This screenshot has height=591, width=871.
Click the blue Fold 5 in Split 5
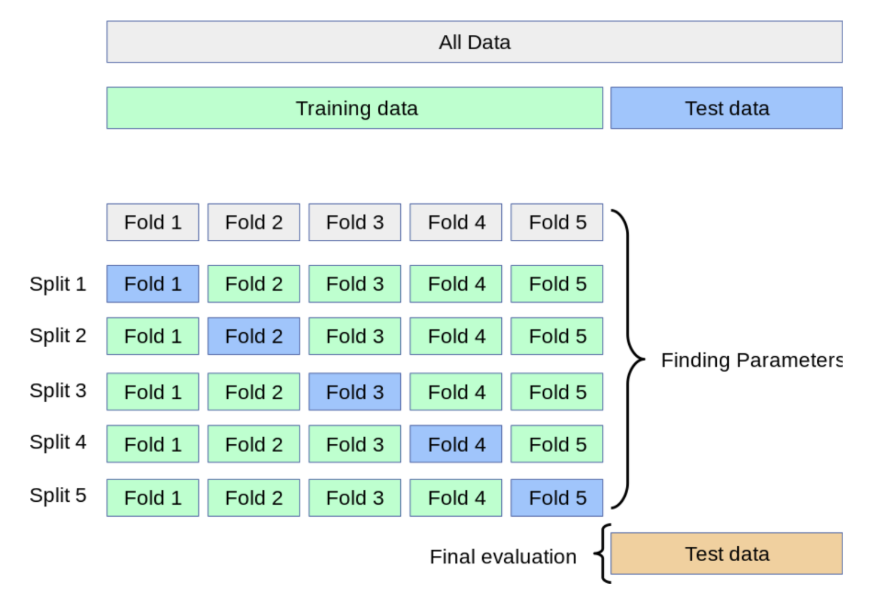557,498
